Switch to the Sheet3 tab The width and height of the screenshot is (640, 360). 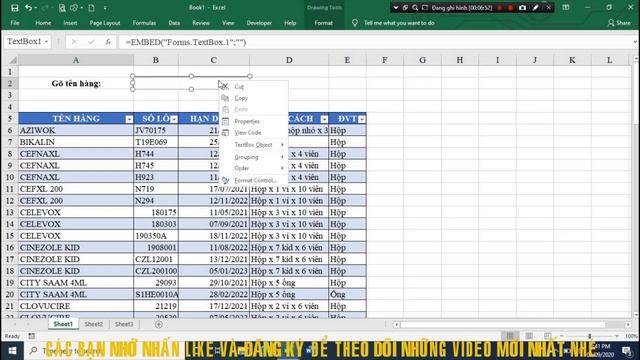coord(124,324)
